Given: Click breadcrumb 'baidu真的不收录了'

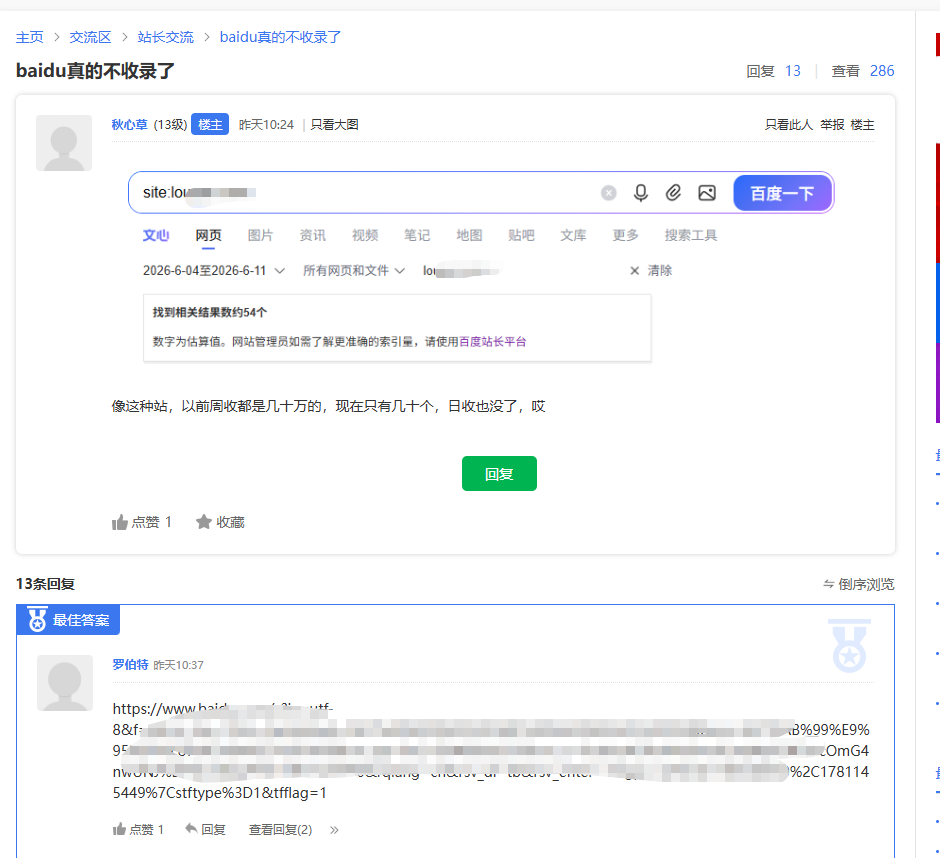Looking at the screenshot, I should click(x=280, y=37).
